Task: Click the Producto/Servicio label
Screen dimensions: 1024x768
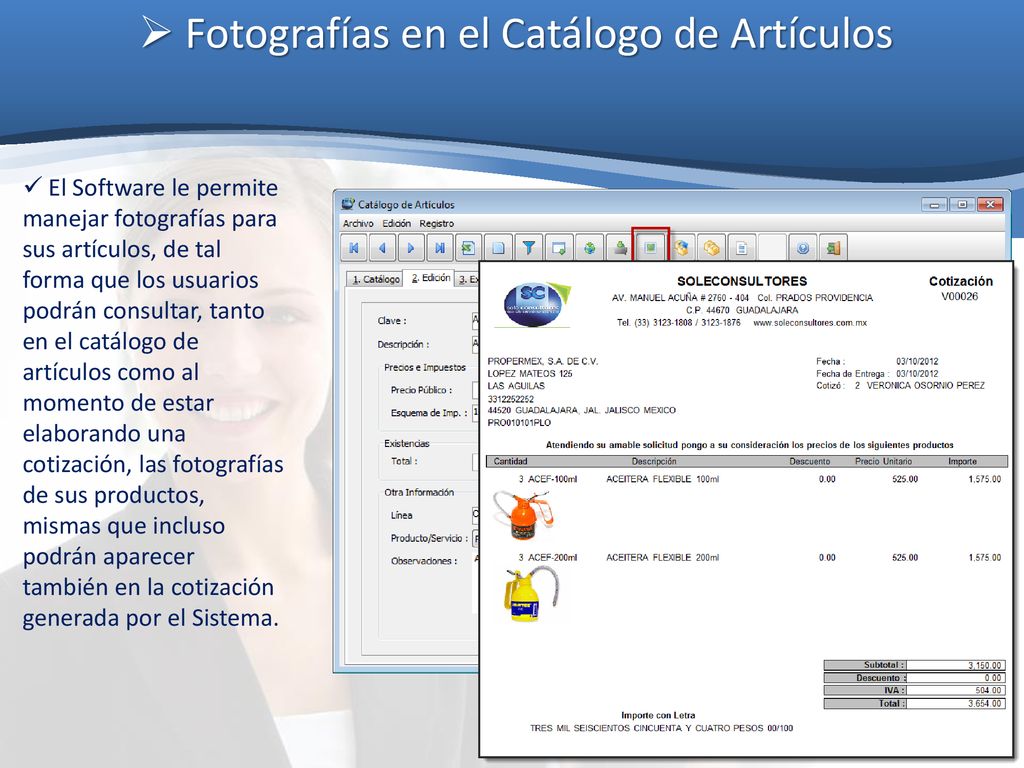Action: point(429,538)
